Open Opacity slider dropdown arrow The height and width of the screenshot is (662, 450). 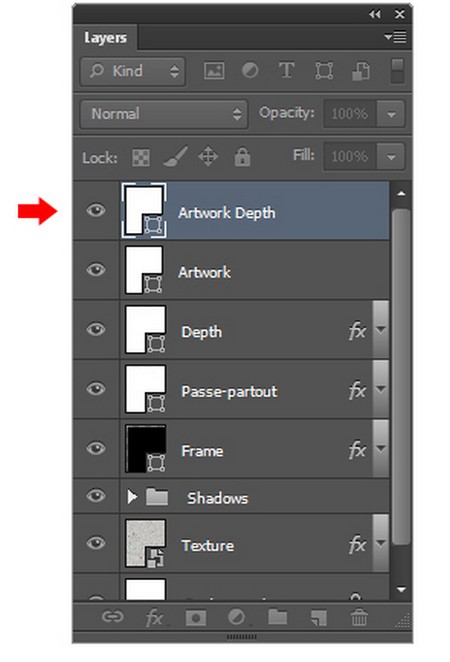(x=391, y=114)
